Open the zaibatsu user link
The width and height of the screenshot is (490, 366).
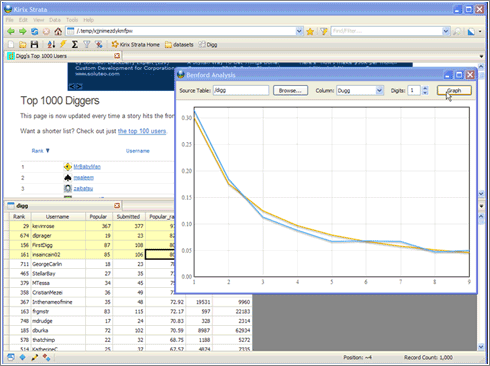tap(83, 188)
